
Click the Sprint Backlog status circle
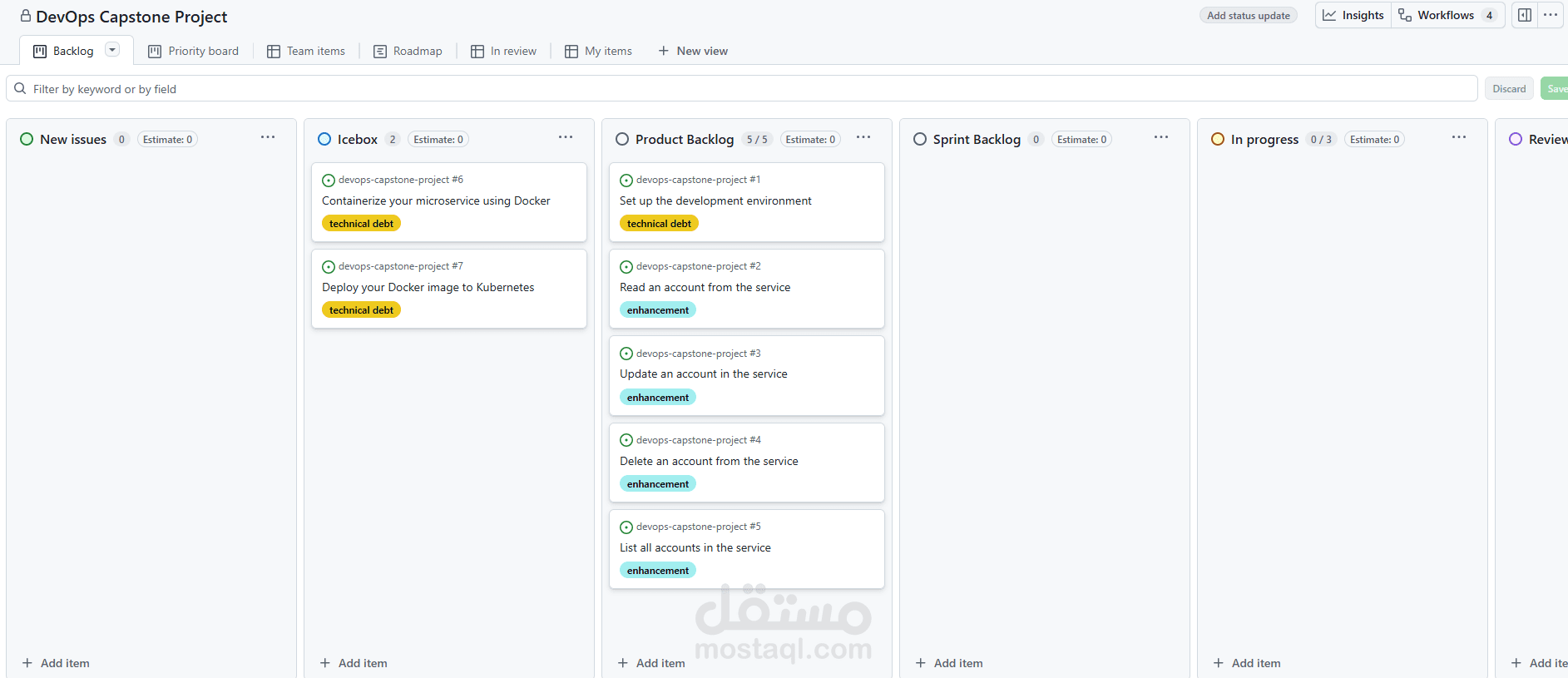[920, 139]
